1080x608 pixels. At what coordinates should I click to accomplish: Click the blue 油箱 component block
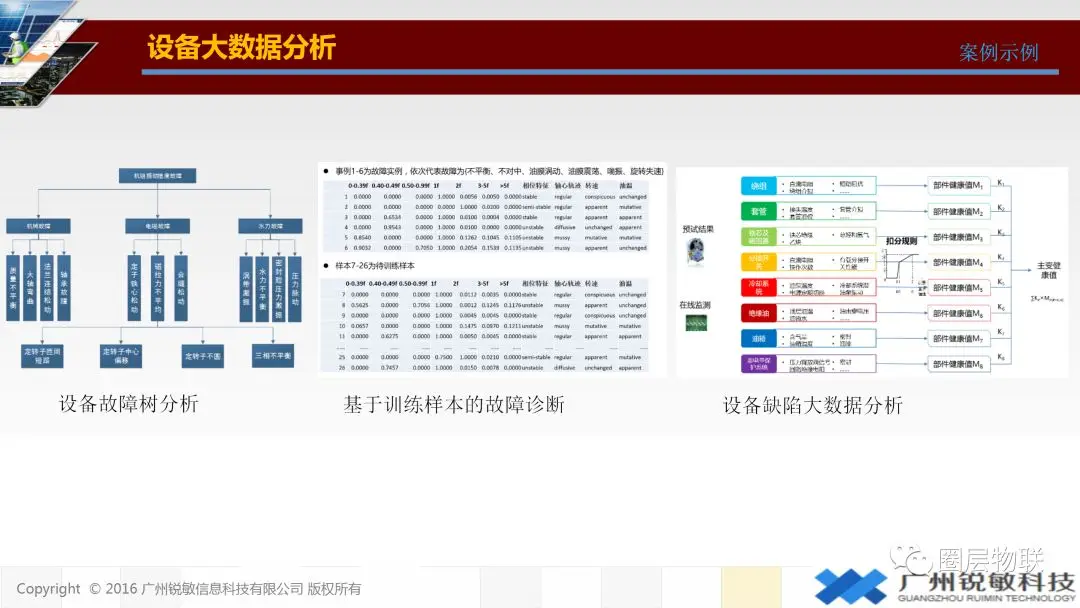point(758,338)
